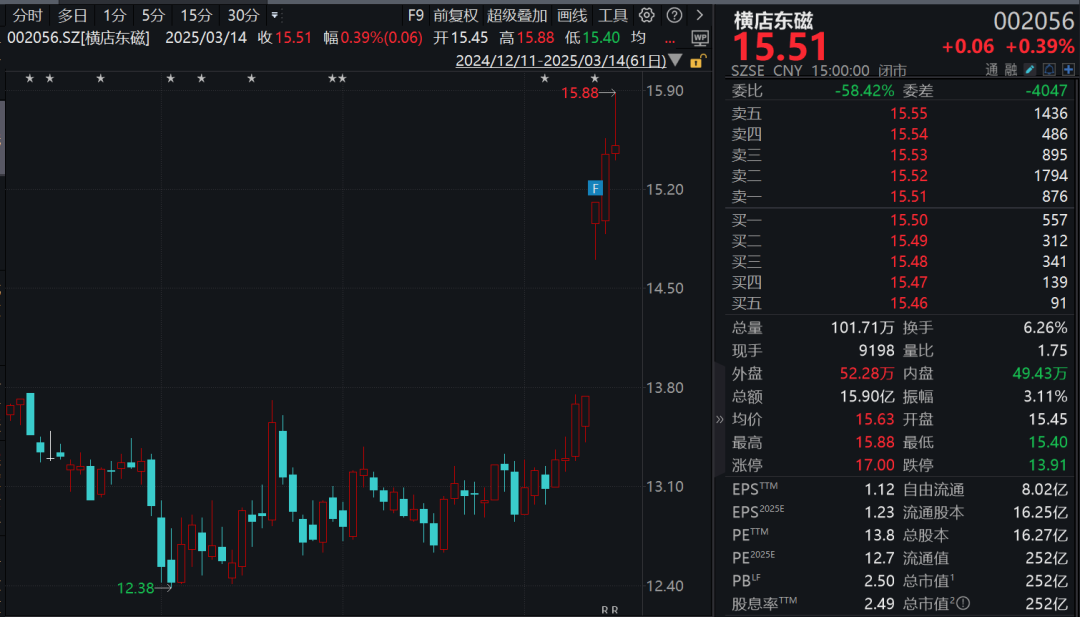
Task: Select the 卖五 15.55 ask row
Action: point(900,113)
